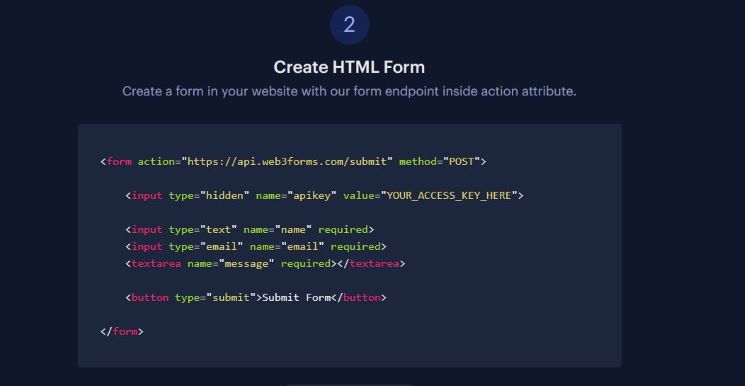Viewport: 745px width, 386px height.
Task: Click the Submit Form button text in code
Action: 296,298
